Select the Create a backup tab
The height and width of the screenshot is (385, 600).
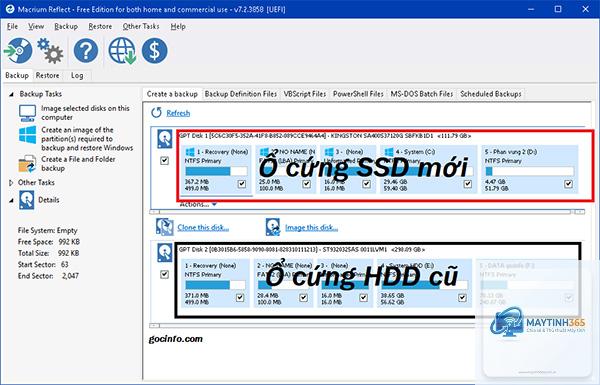pyautogui.click(x=172, y=94)
